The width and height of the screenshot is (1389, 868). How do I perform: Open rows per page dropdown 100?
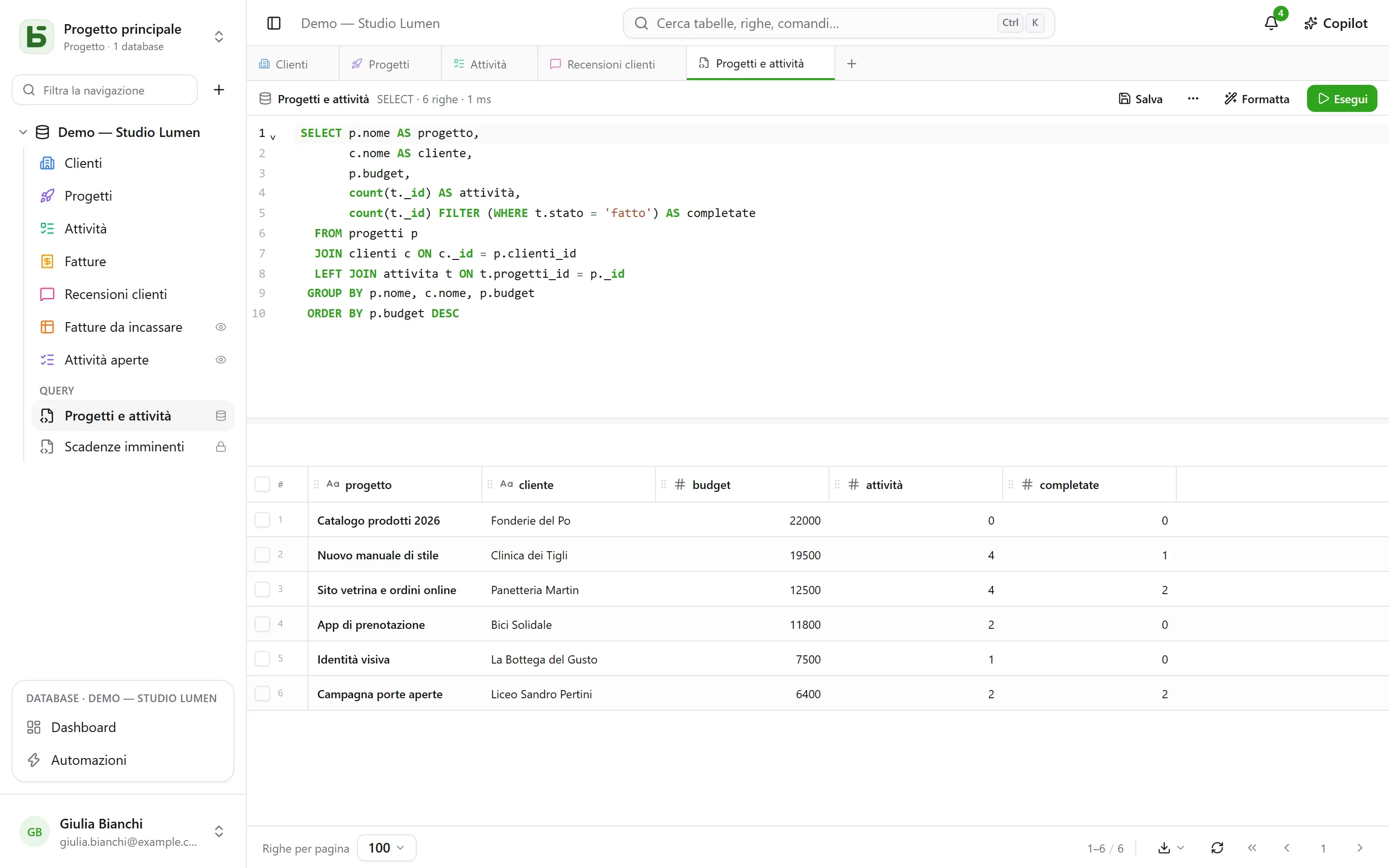click(x=386, y=847)
